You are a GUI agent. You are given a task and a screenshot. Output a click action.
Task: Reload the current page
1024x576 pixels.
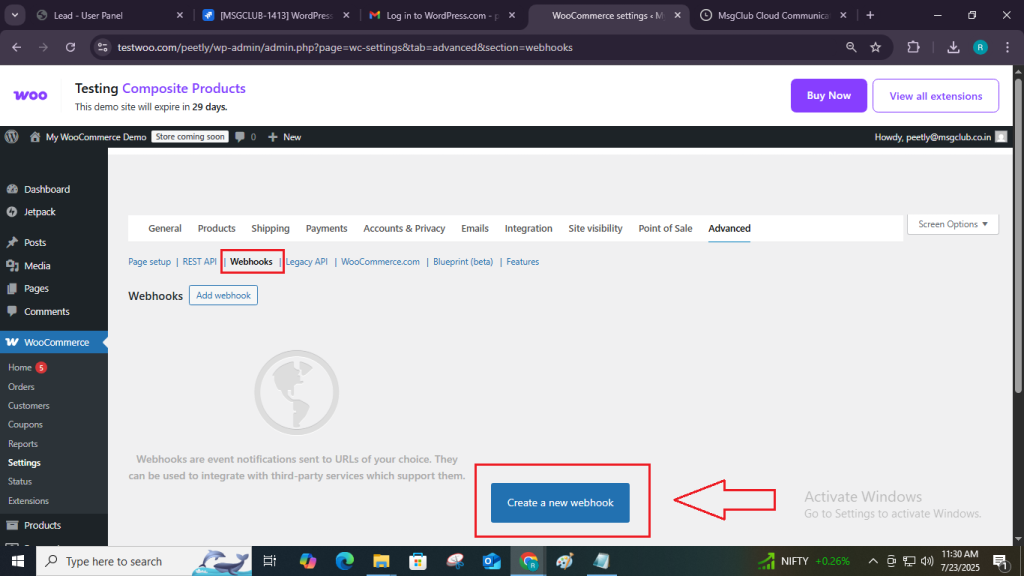[x=71, y=47]
